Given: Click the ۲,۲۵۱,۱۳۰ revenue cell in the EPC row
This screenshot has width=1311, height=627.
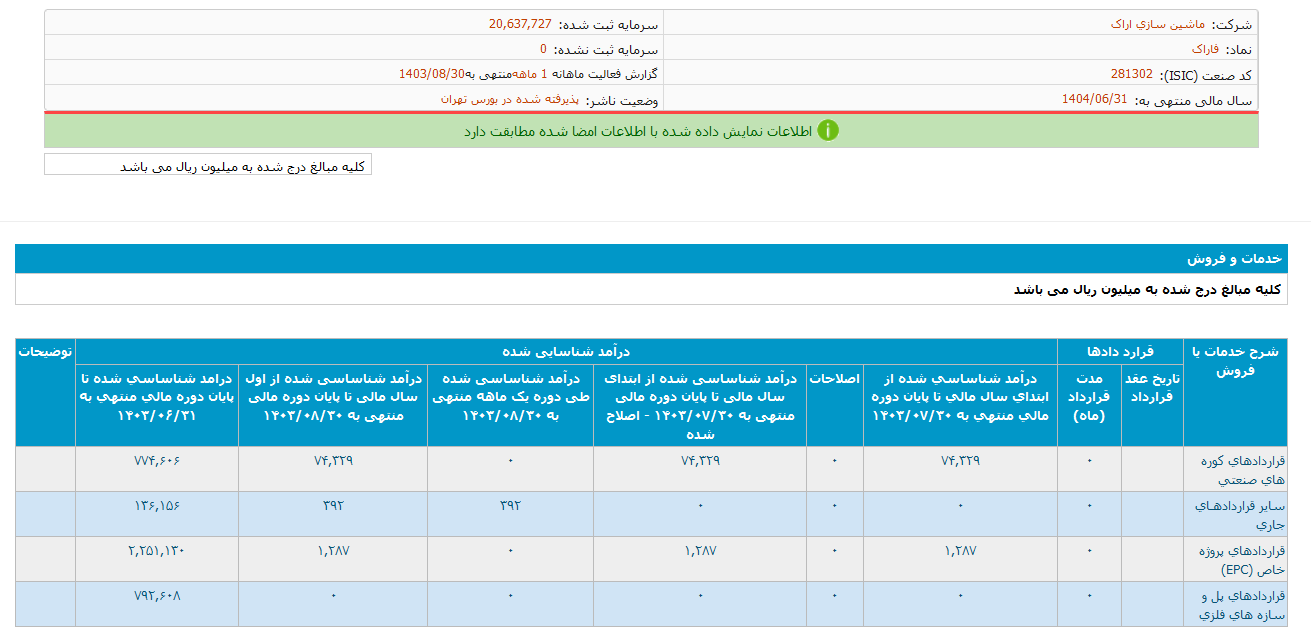Looking at the screenshot, I should 157,550.
